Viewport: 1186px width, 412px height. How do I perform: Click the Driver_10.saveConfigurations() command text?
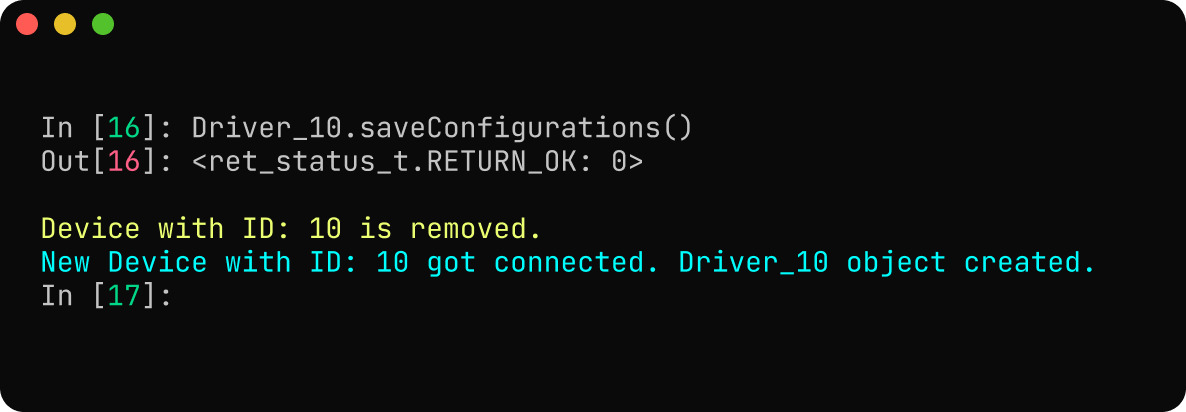[x=442, y=128]
